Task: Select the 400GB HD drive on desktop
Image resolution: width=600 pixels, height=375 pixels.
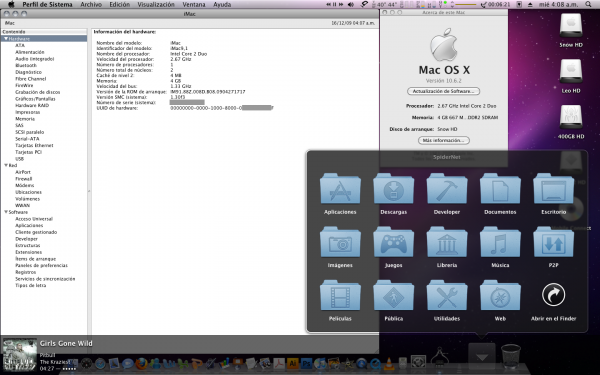Action: click(571, 118)
